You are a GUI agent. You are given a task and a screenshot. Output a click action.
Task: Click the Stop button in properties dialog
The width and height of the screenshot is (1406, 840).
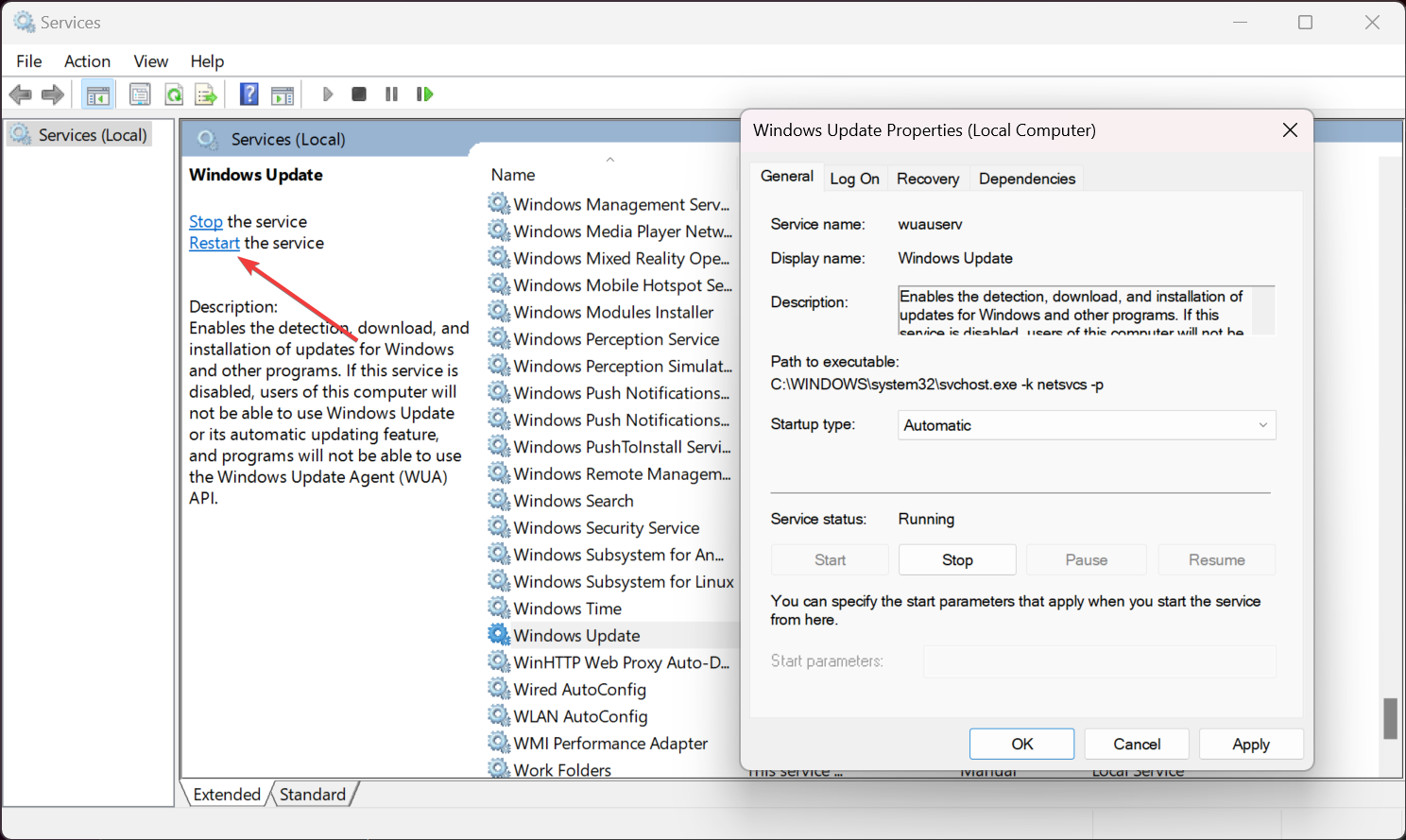pos(957,559)
